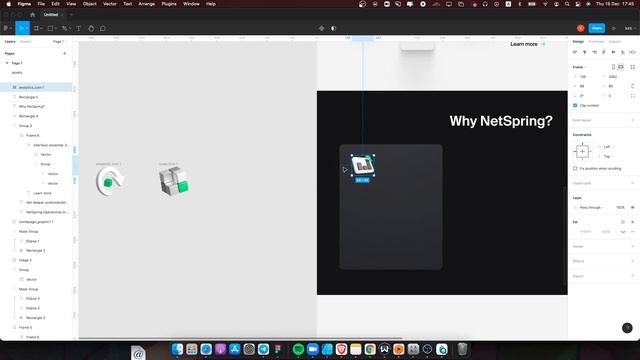This screenshot has width=640, height=360.
Task: Click Learn more link on canvas
Action: pyautogui.click(x=527, y=44)
